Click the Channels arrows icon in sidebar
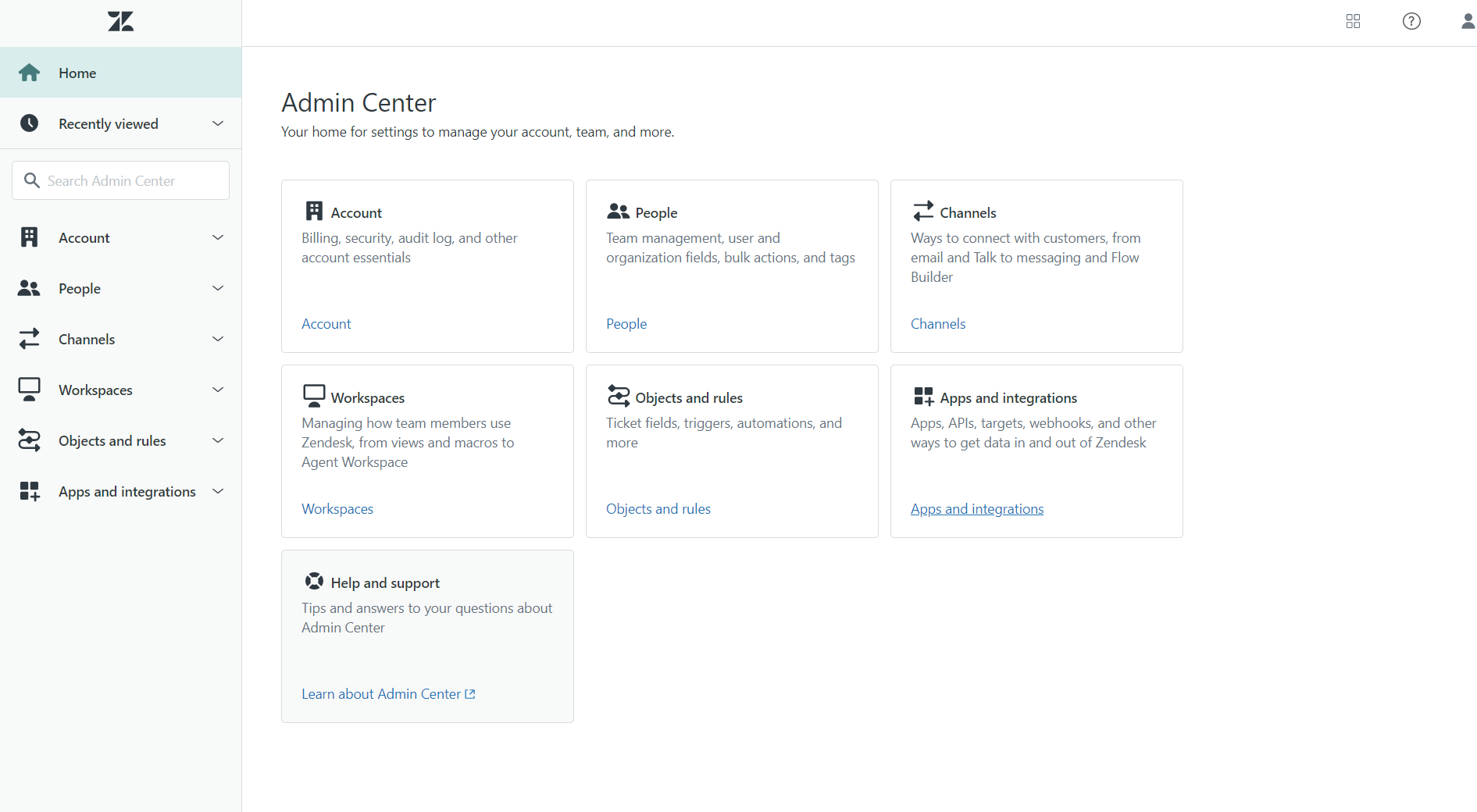Image resolution: width=1477 pixels, height=812 pixels. [x=30, y=339]
